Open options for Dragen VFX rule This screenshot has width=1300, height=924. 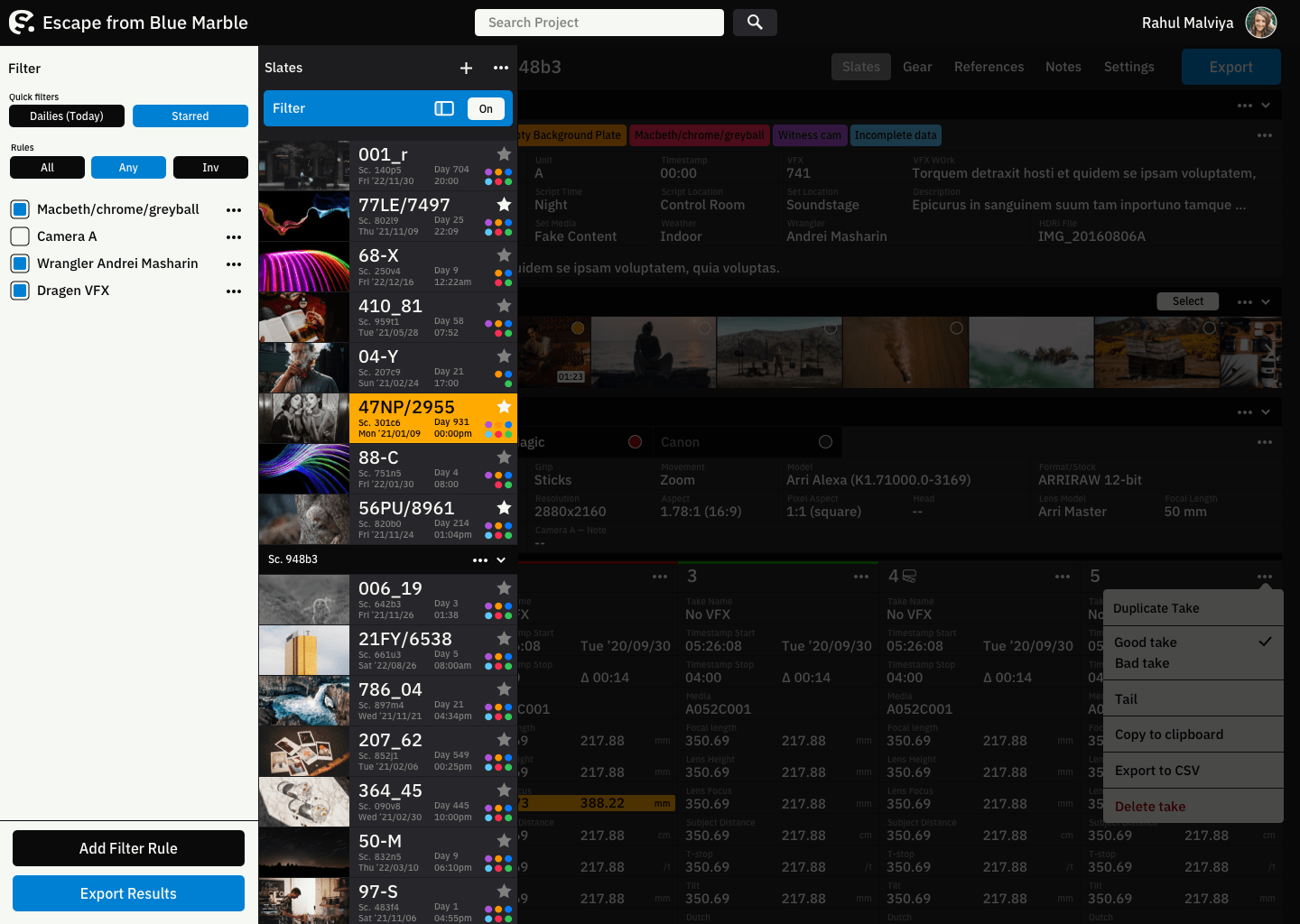pyautogui.click(x=234, y=291)
